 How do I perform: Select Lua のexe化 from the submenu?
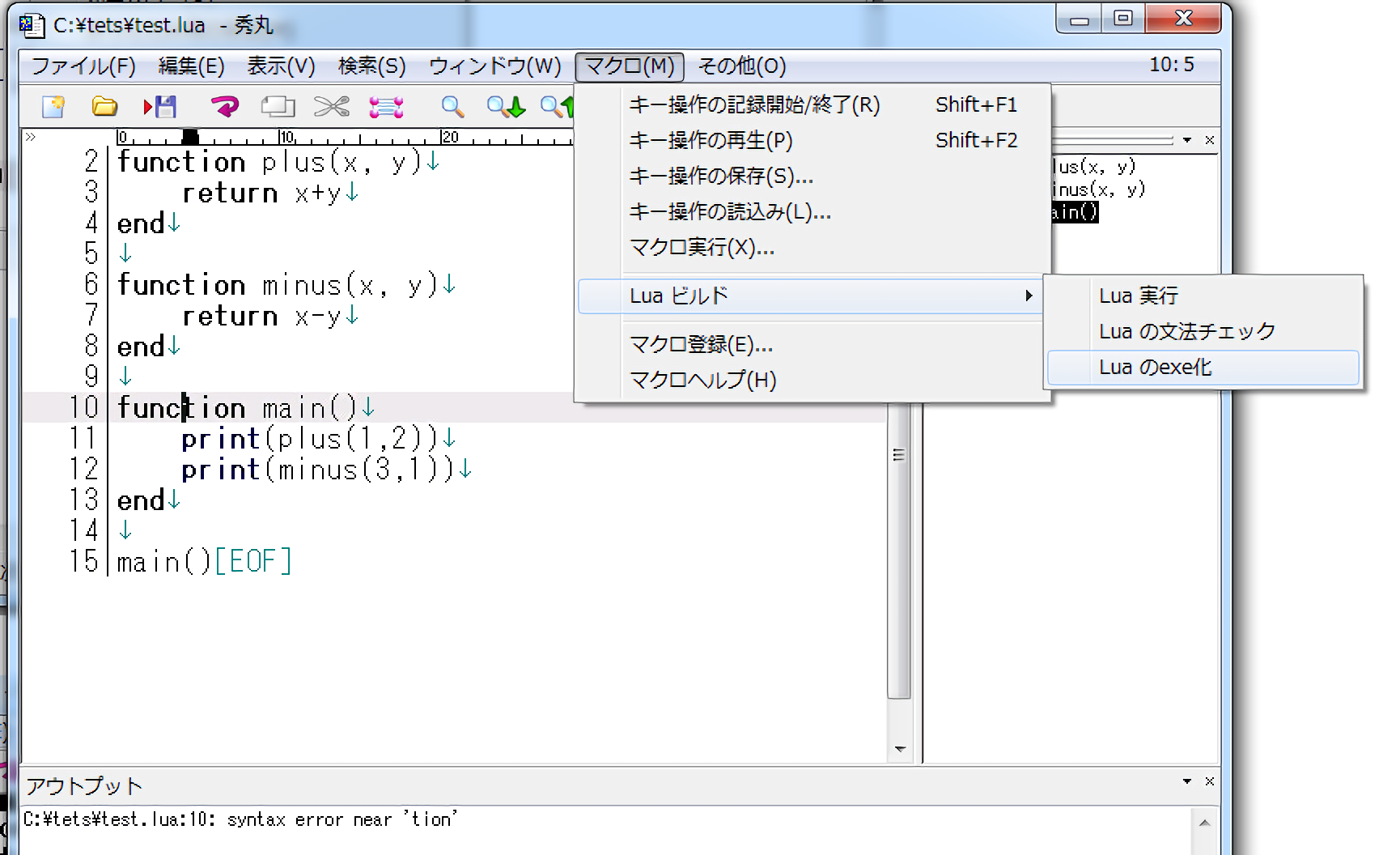pyautogui.click(x=1155, y=368)
